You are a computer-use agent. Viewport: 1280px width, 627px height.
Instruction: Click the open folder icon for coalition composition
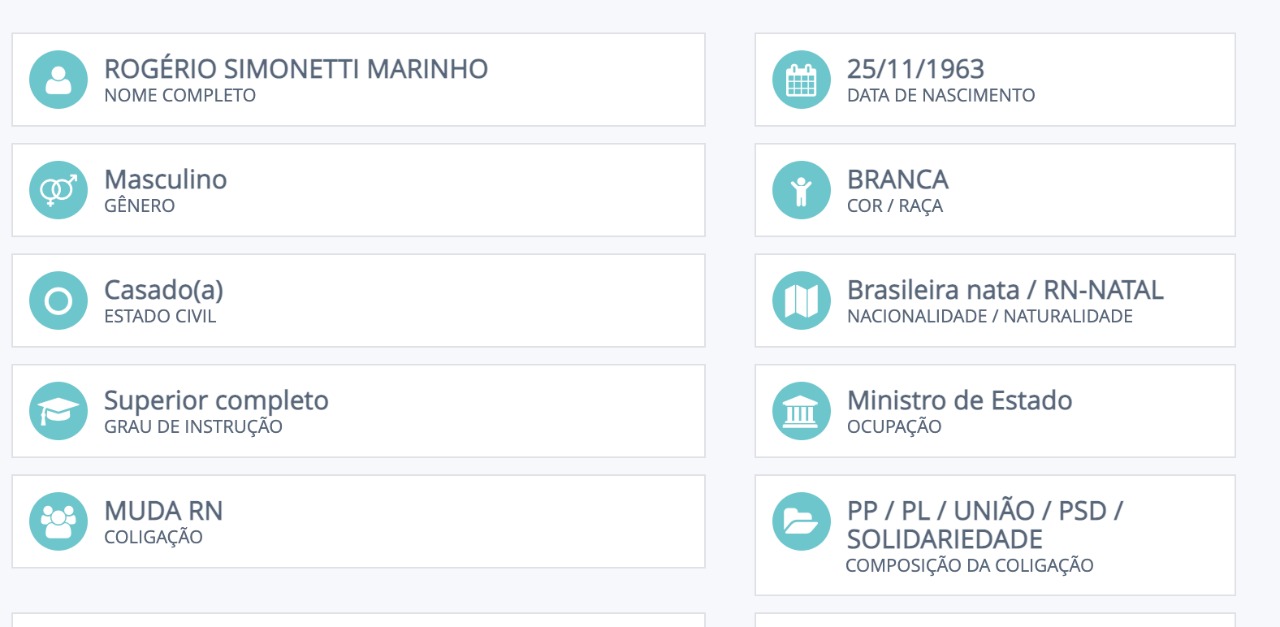[x=802, y=521]
